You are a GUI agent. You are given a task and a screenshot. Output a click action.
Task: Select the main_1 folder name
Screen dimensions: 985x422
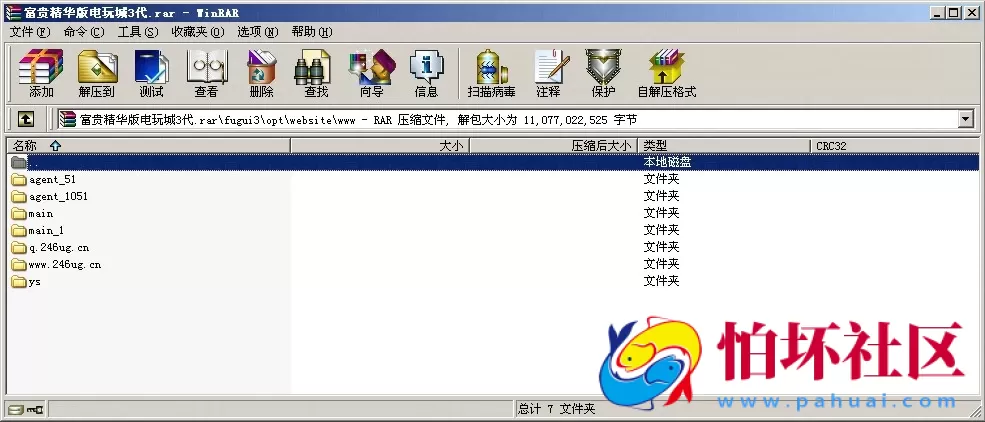46,230
